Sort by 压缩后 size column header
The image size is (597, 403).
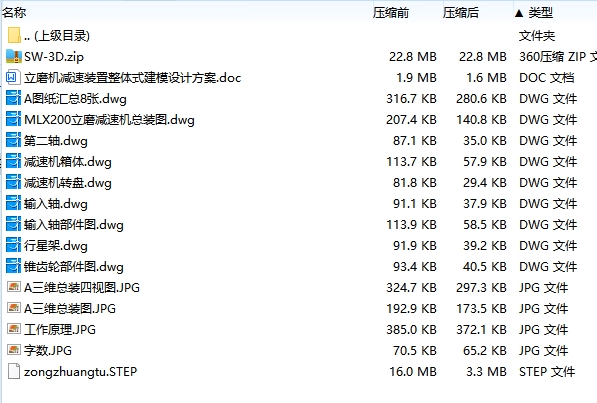(461, 13)
